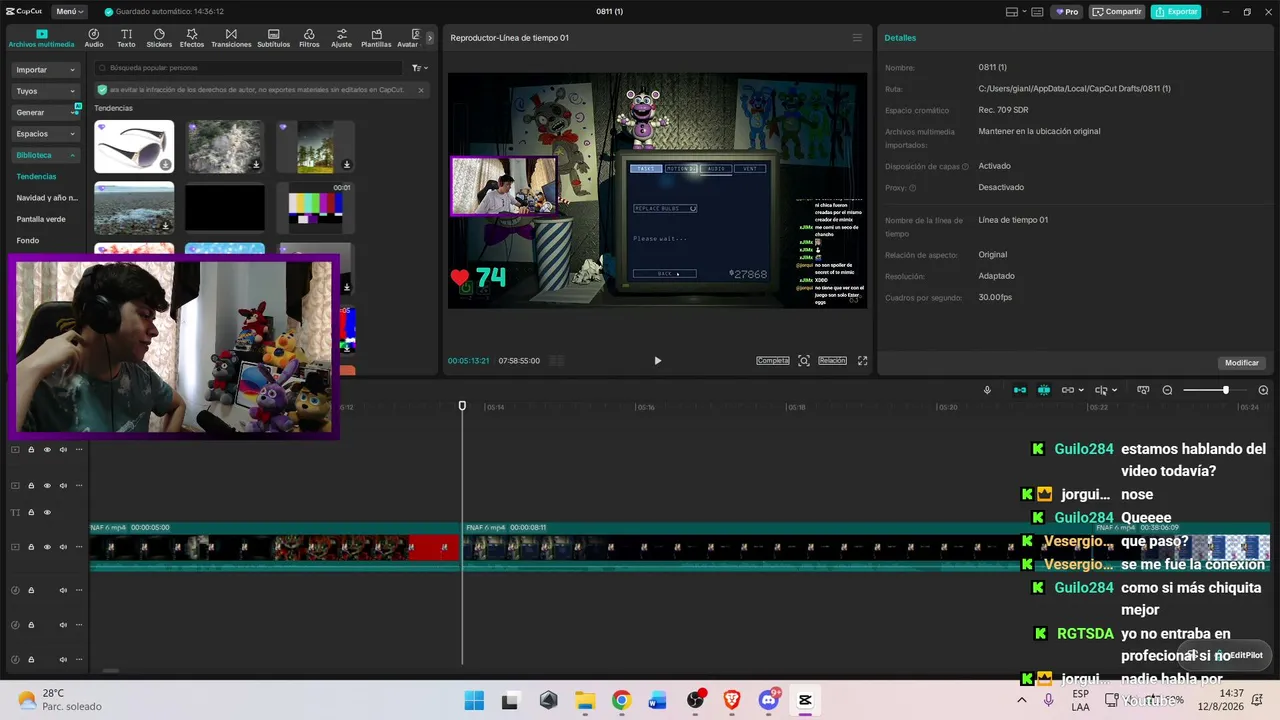Screen dimensions: 1280x720
Task: Toggle visibility of the second video track
Action: (x=47, y=485)
